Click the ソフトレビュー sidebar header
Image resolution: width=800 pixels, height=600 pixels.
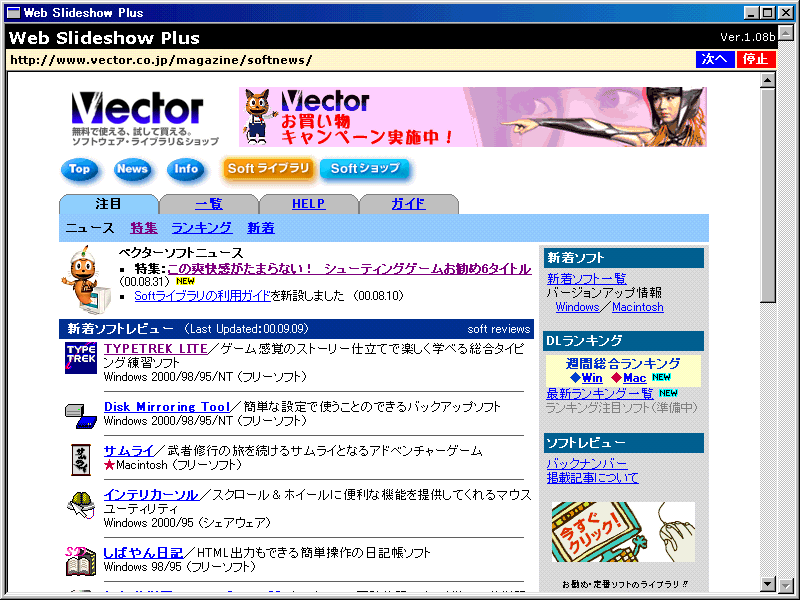pos(623,443)
